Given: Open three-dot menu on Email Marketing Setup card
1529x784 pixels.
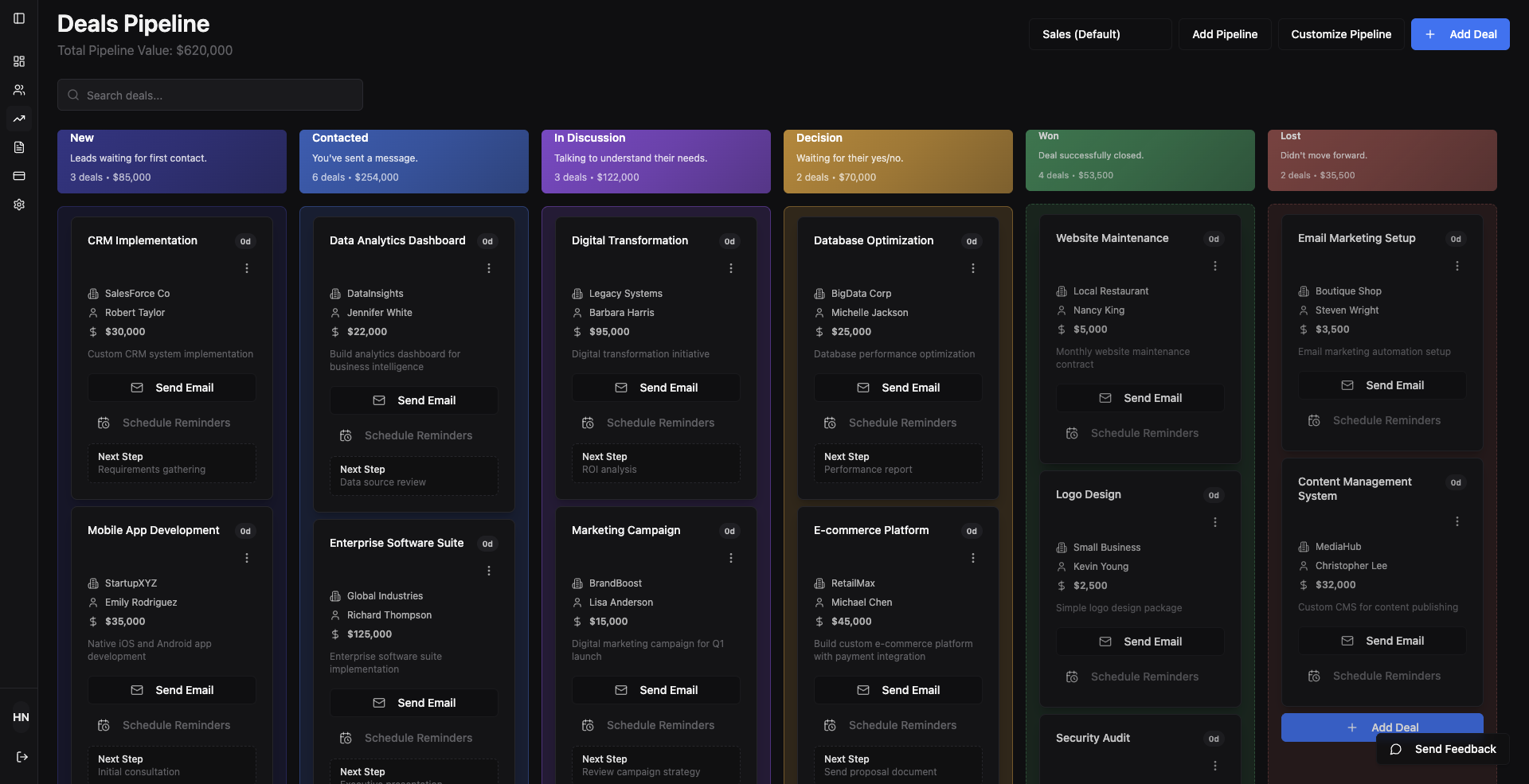Looking at the screenshot, I should click(x=1457, y=266).
